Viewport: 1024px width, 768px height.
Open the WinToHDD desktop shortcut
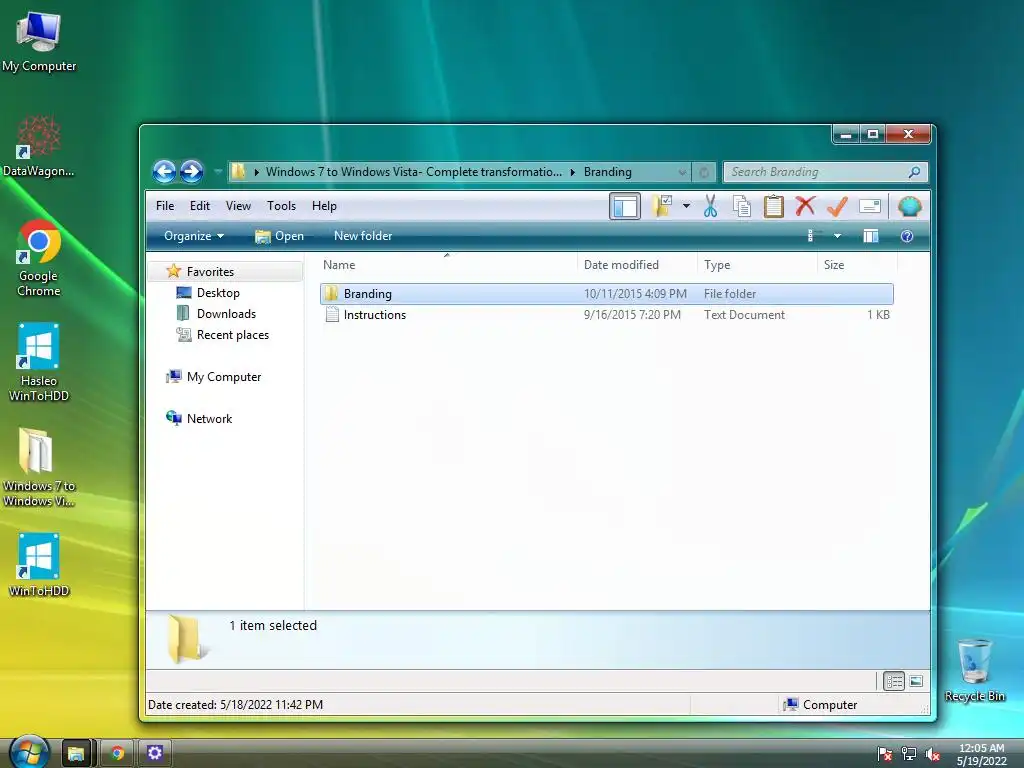(x=39, y=566)
